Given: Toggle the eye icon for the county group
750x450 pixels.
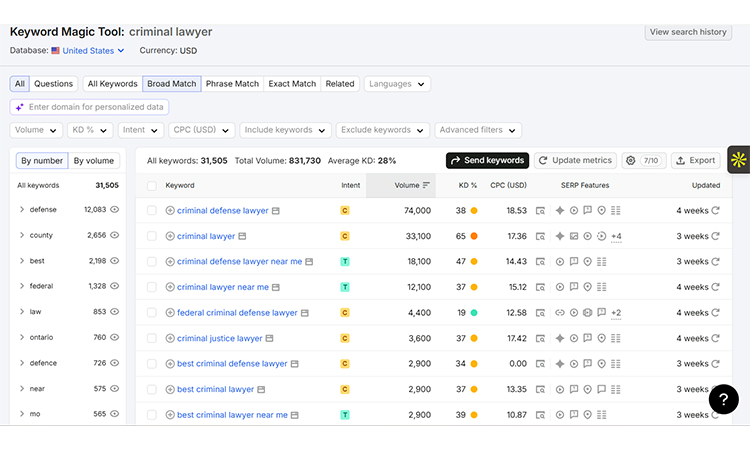Looking at the screenshot, I should (x=114, y=235).
